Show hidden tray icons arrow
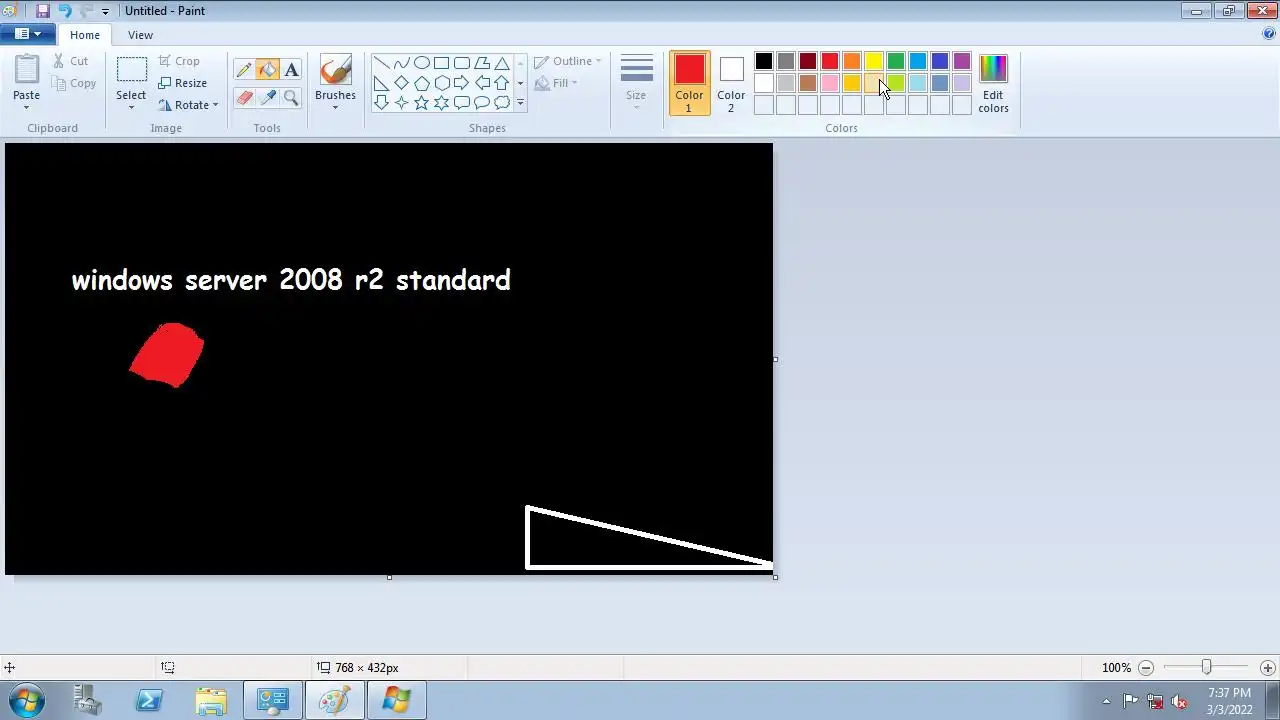Viewport: 1280px width, 720px height. click(1106, 701)
